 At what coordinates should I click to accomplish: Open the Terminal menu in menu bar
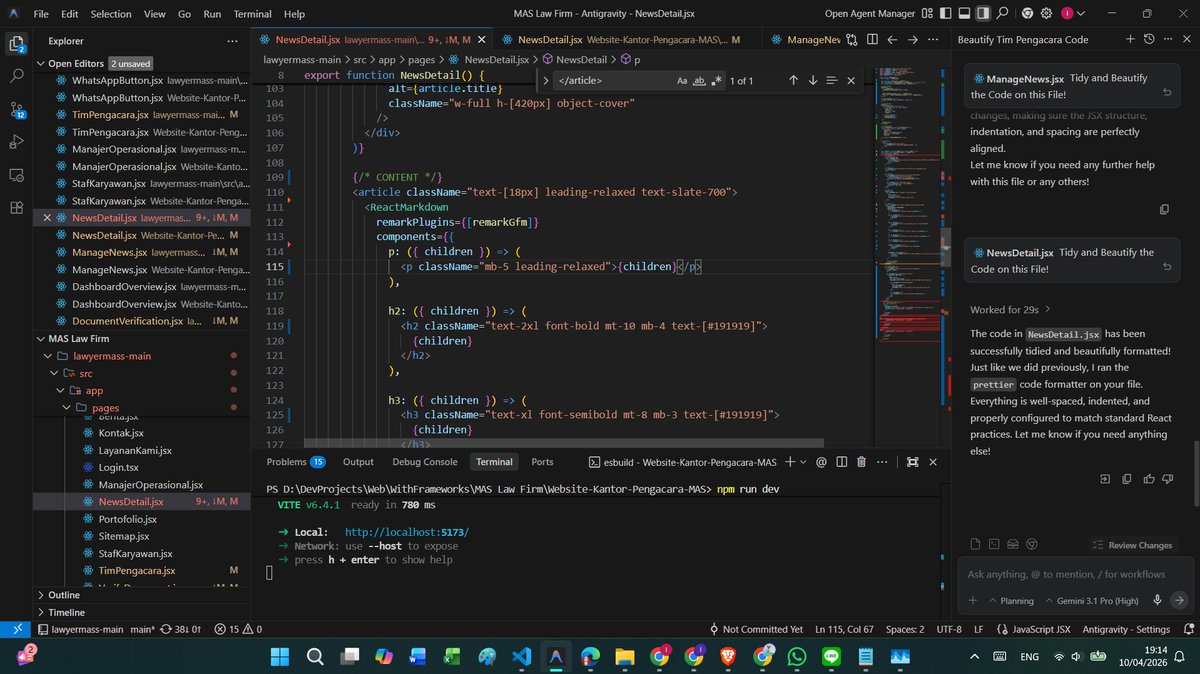point(253,14)
